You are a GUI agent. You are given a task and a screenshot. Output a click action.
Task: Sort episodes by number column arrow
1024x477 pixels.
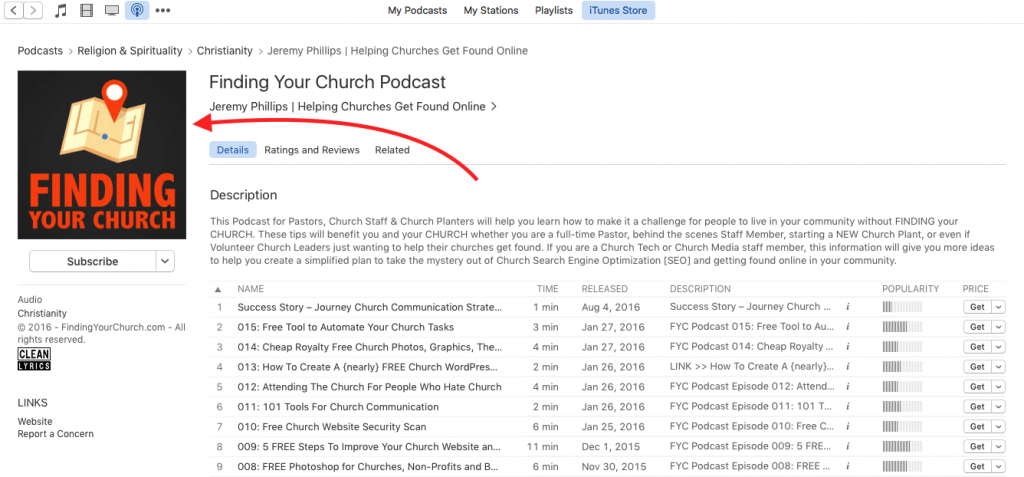(218, 289)
